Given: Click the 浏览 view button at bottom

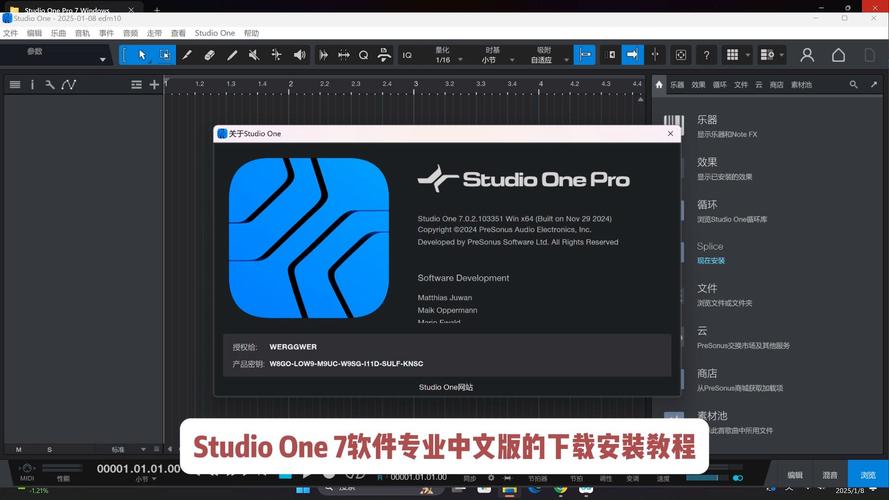Looking at the screenshot, I should (x=867, y=475).
